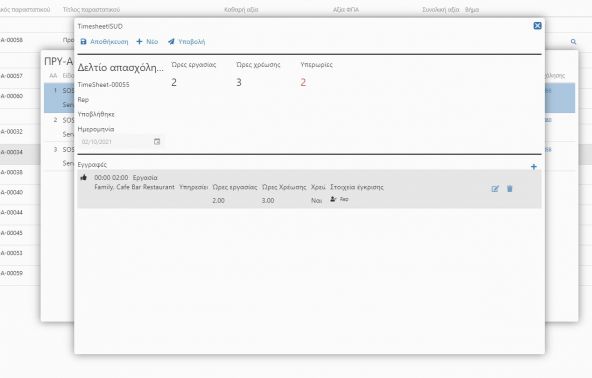Edit the Family Cafe Bar Restaurant entry
The height and width of the screenshot is (378, 592).
(495, 189)
